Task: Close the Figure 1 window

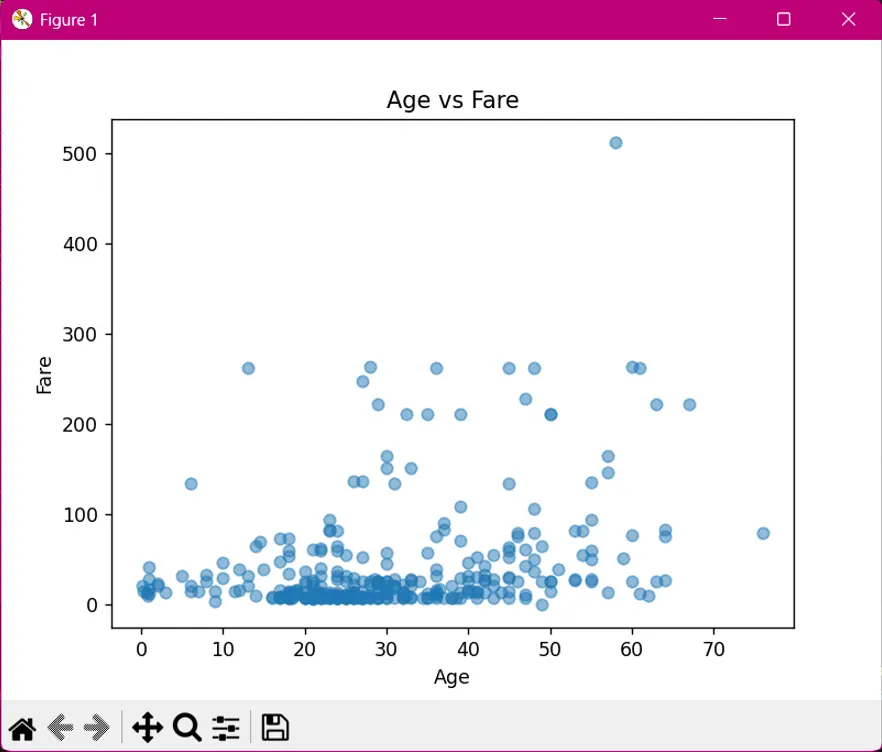Action: pos(848,19)
